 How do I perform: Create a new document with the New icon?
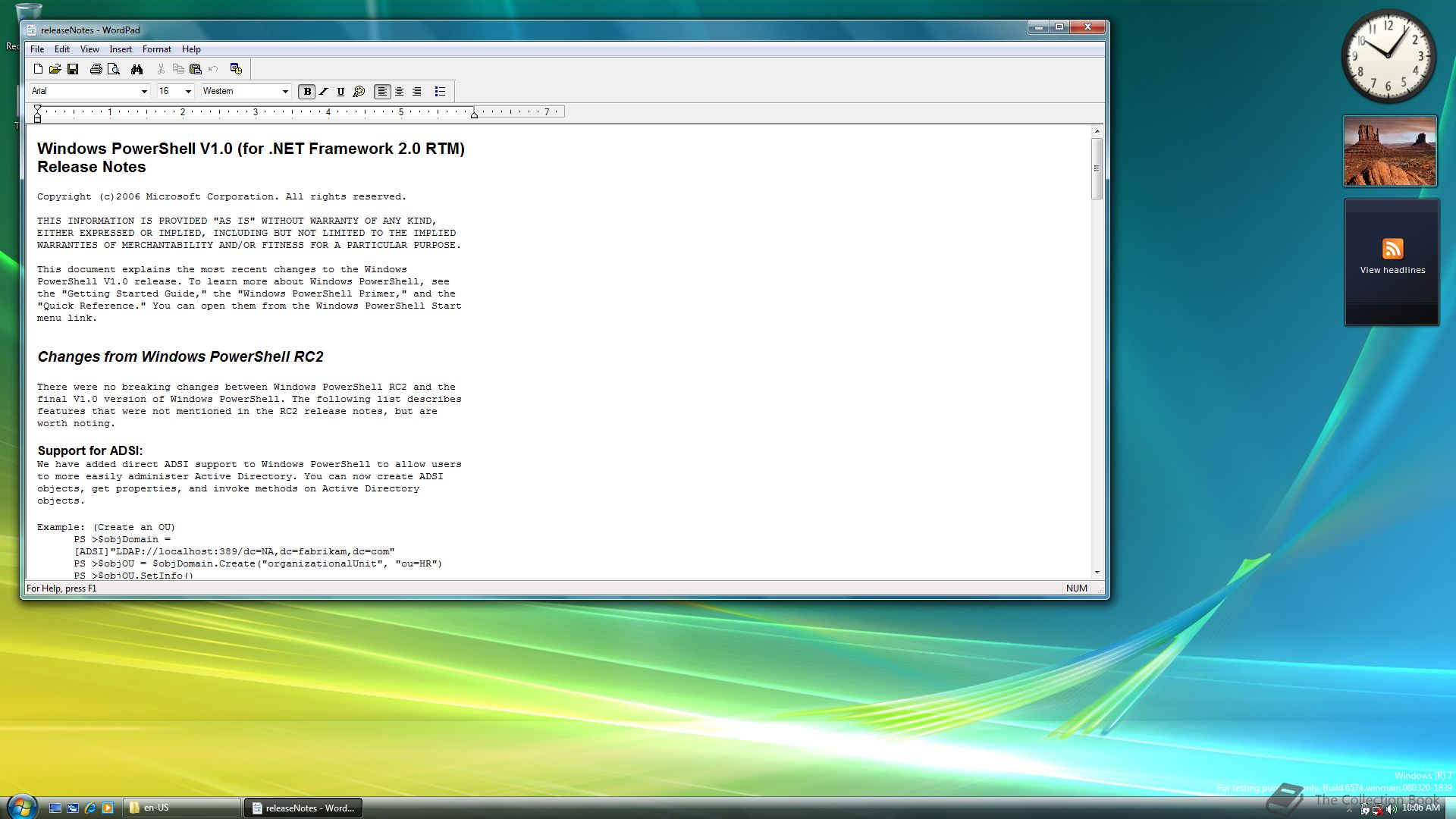(x=38, y=69)
